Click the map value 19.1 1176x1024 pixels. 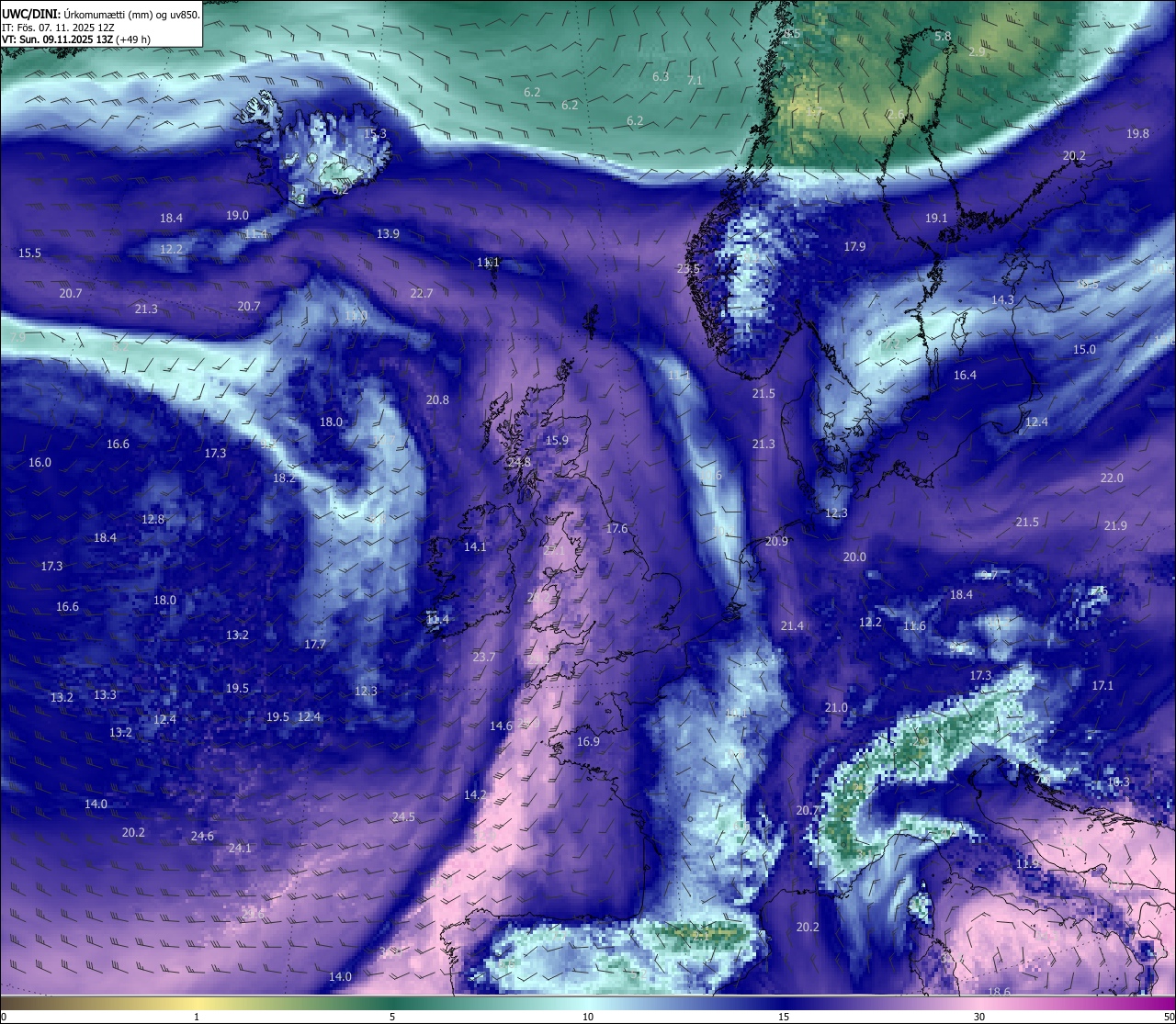coord(936,219)
